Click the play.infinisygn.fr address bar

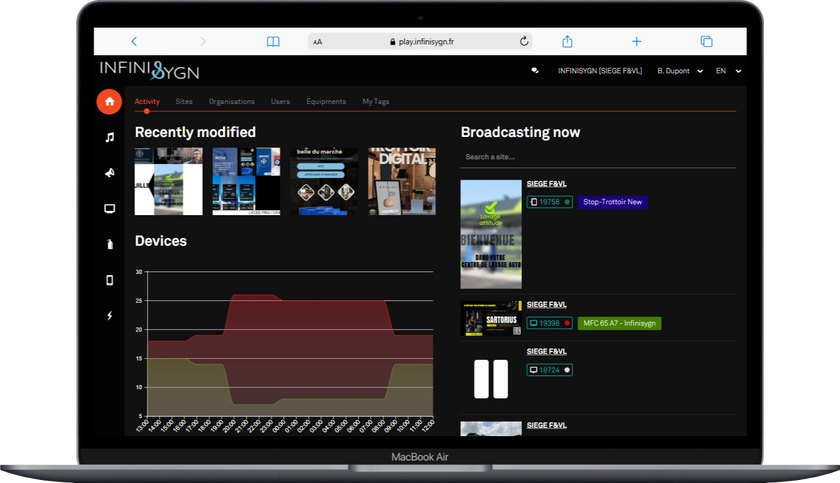point(421,41)
